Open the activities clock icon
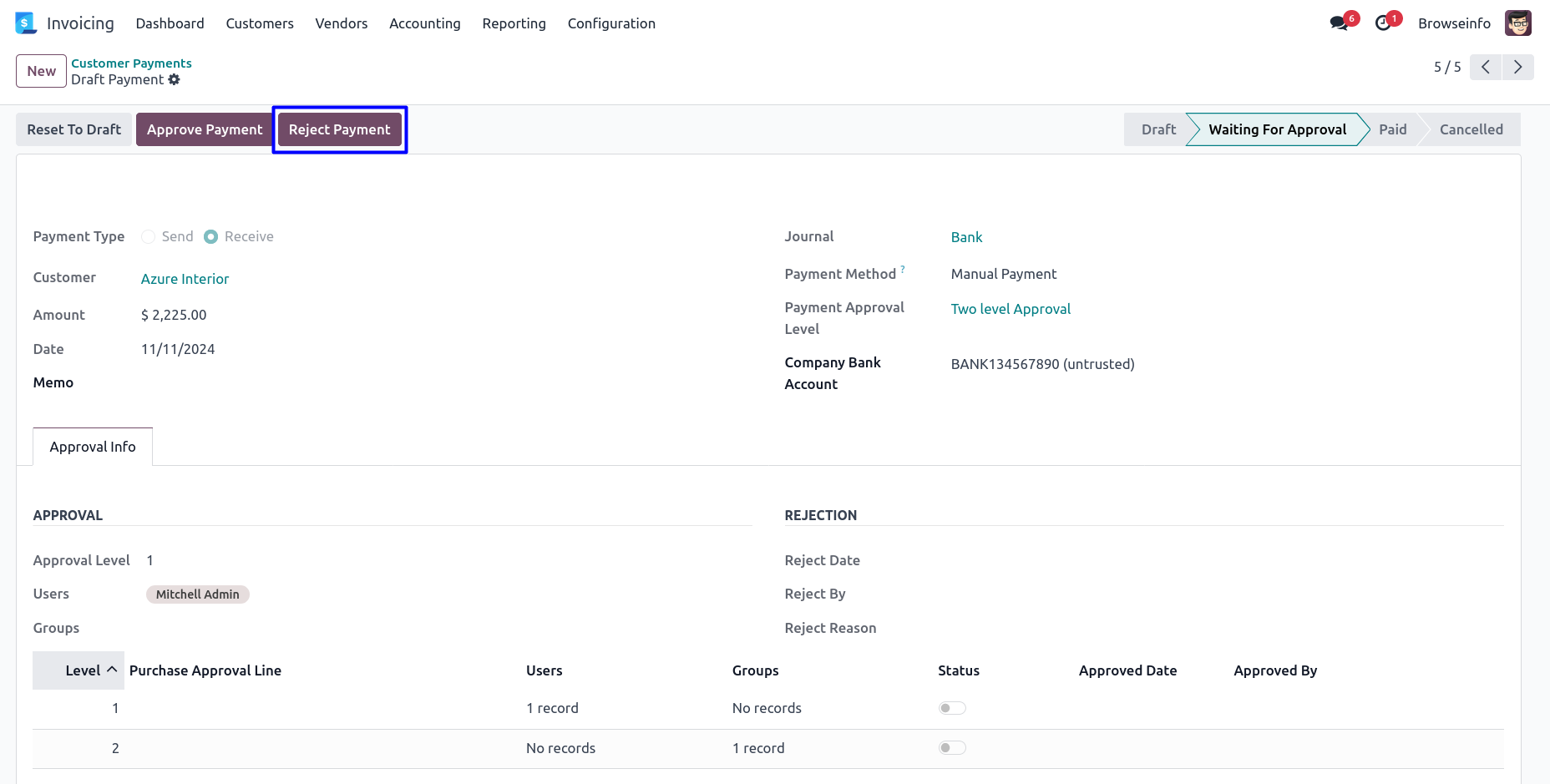The height and width of the screenshot is (784, 1550). tap(1383, 23)
